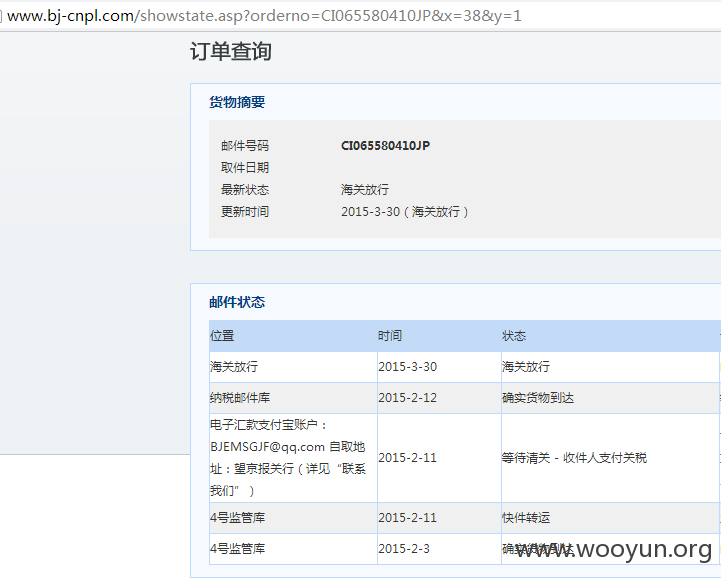Click the page icon beside the URL
Image resolution: width=721 pixels, height=578 pixels.
point(1,17)
